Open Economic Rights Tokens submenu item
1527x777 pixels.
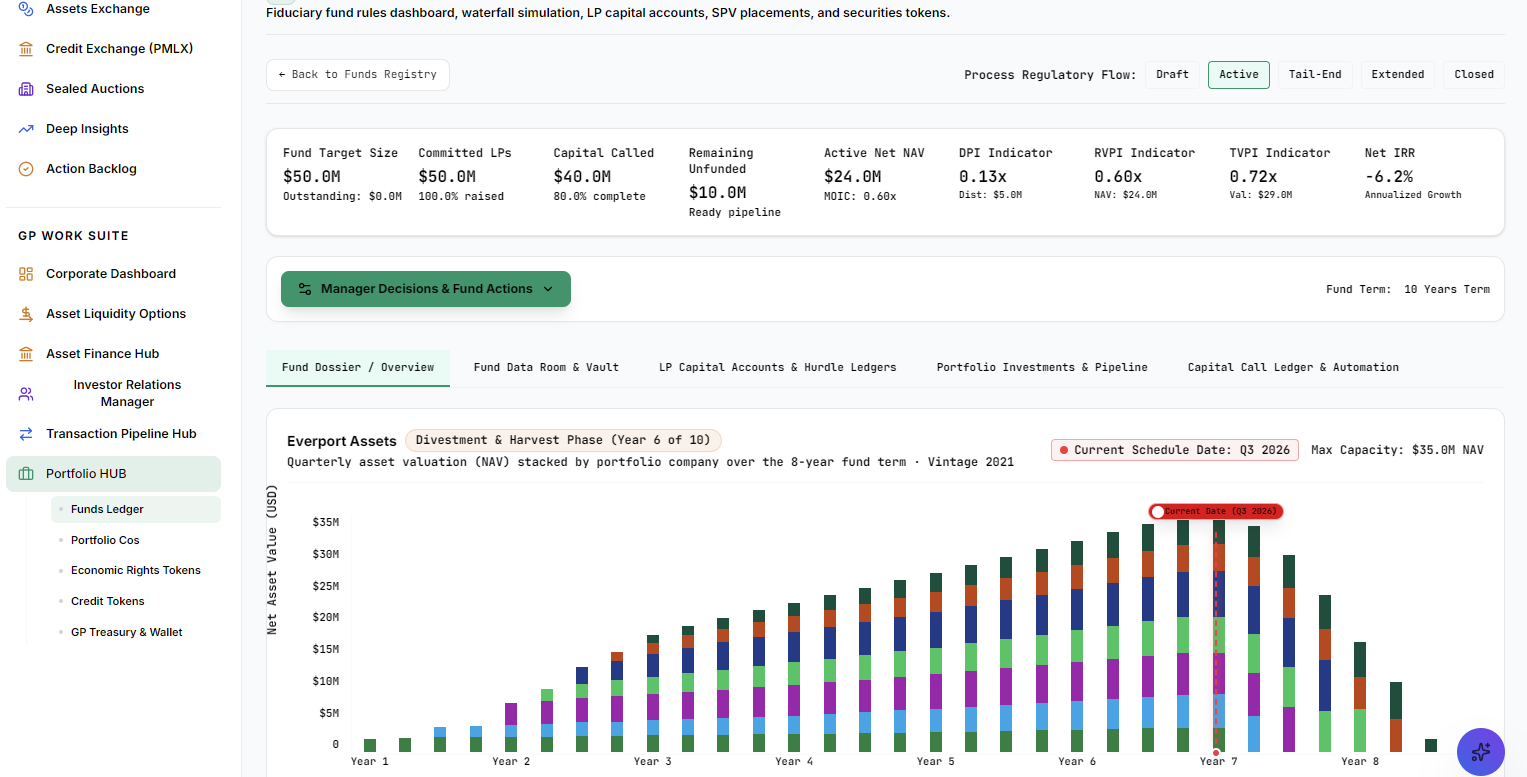click(136, 570)
